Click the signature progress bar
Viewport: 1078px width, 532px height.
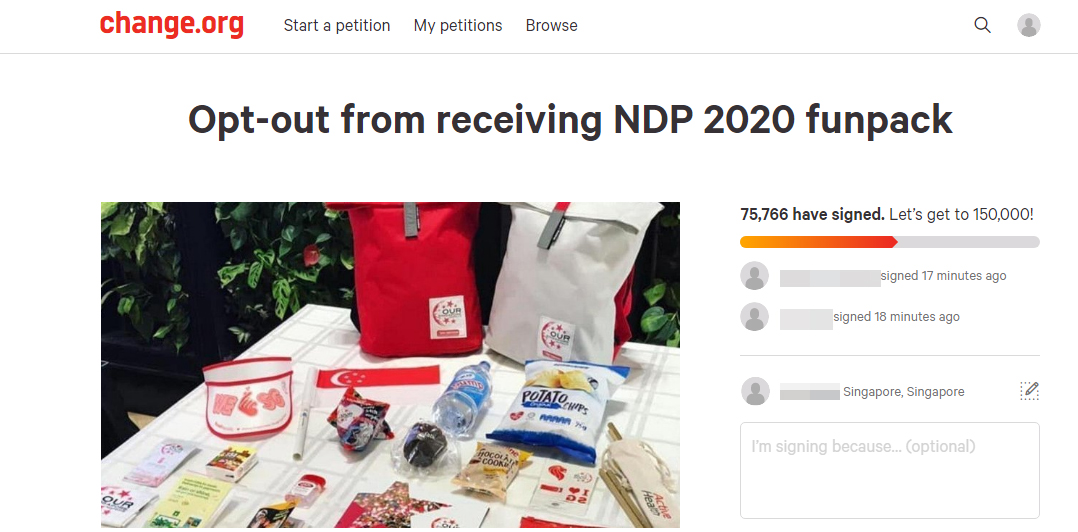[x=889, y=242]
